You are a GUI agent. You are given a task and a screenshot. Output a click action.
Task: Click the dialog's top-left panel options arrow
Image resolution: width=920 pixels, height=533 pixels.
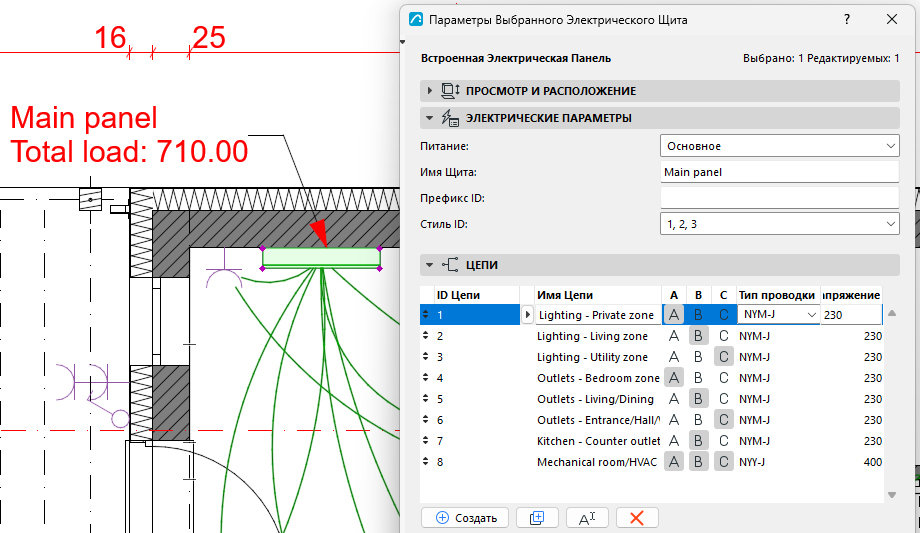coord(402,42)
